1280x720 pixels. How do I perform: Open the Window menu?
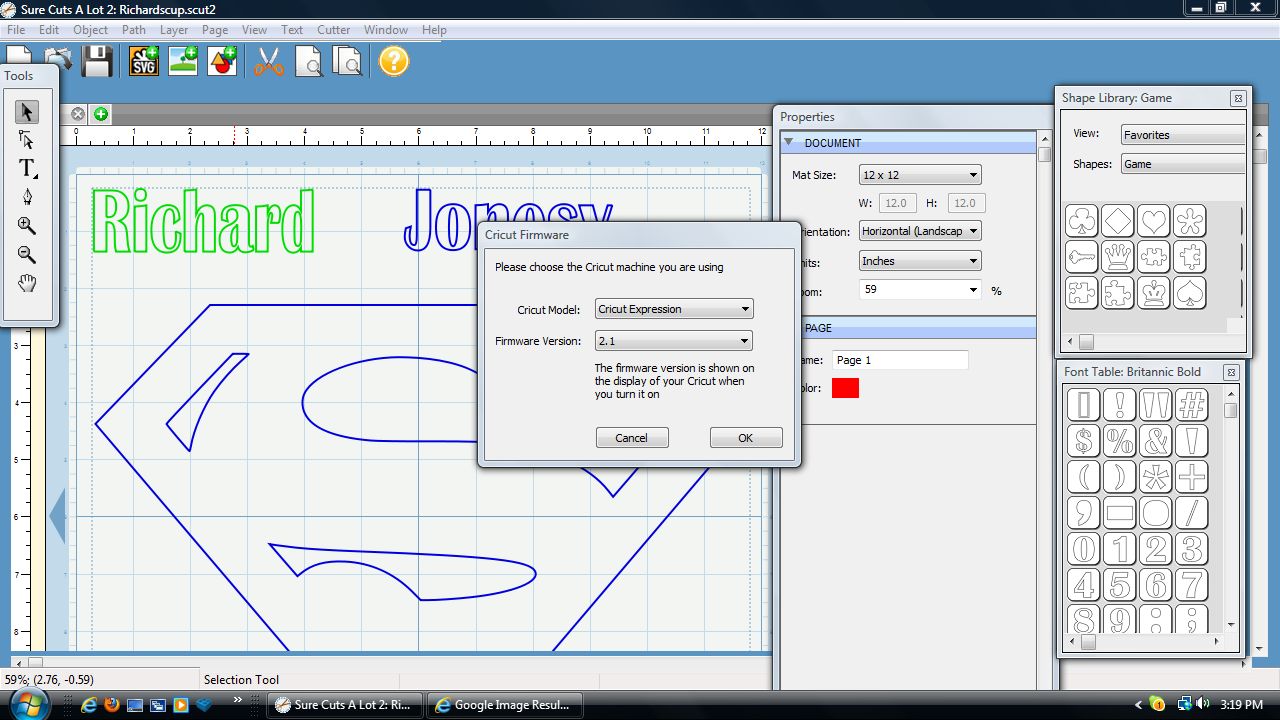[x=385, y=30]
